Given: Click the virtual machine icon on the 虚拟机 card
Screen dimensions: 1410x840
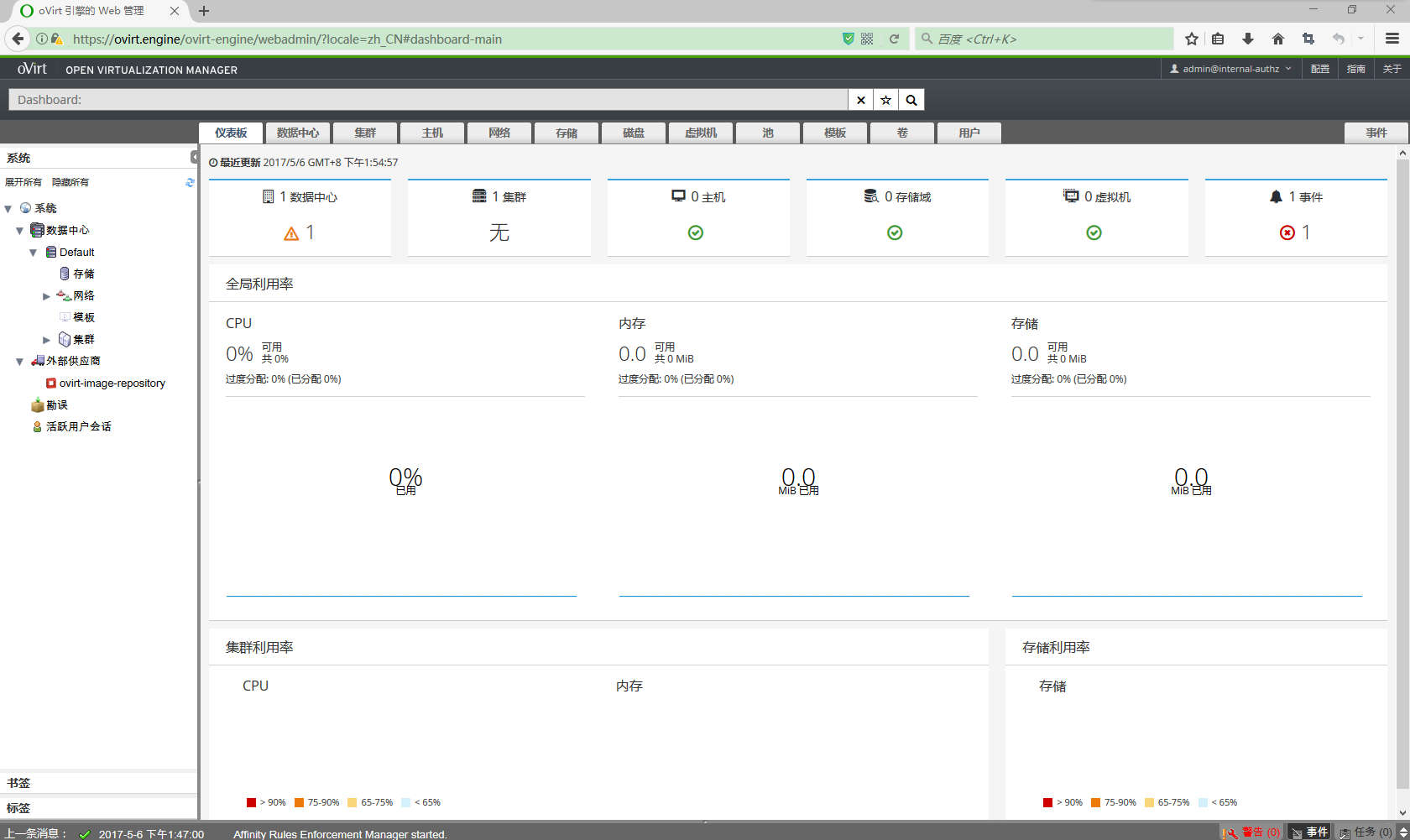Looking at the screenshot, I should tap(1071, 196).
